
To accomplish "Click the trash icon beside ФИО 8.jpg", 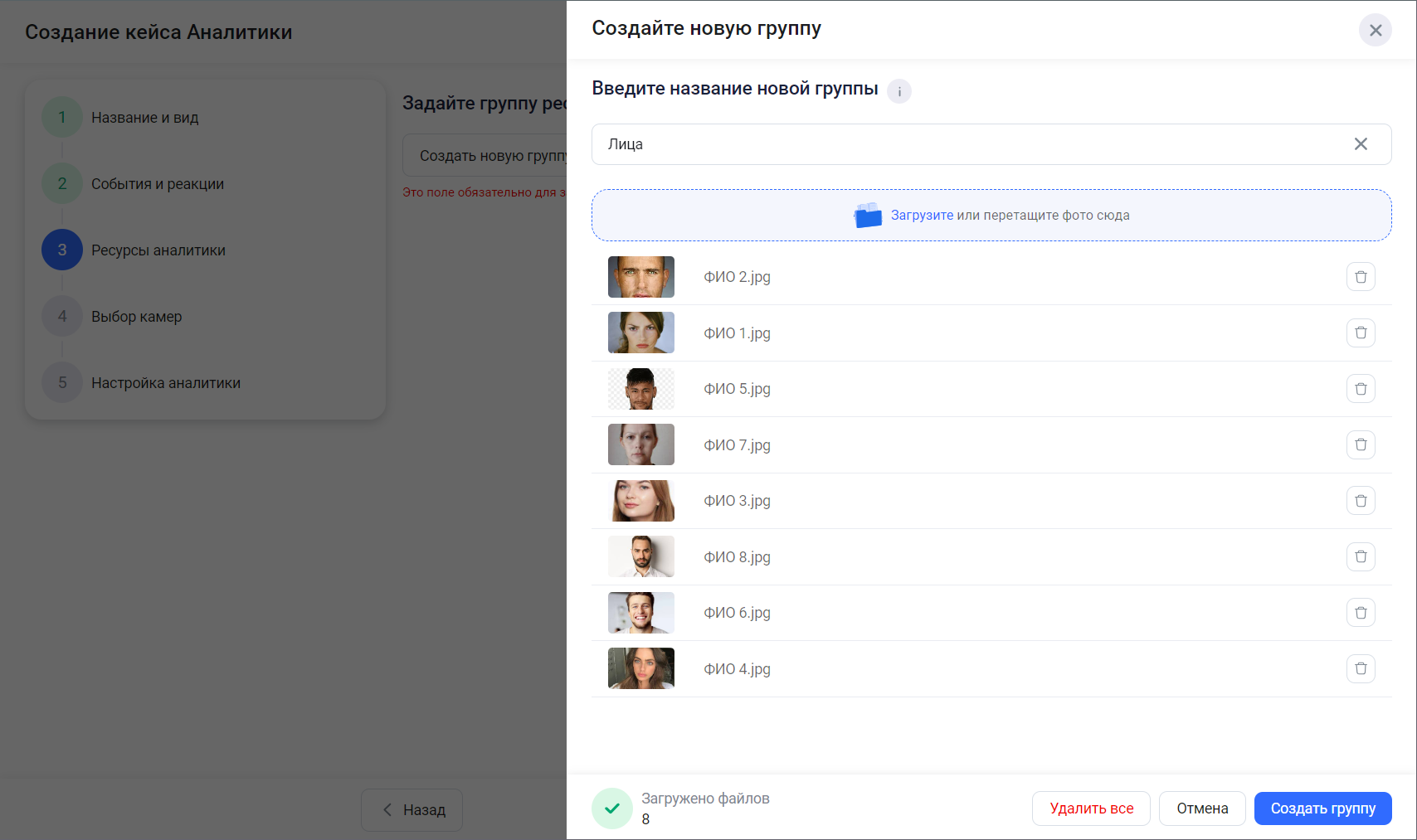I will 1361,556.
